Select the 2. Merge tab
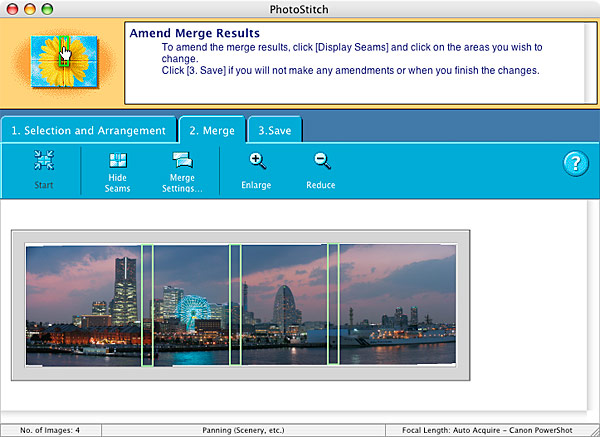Image resolution: width=600 pixels, height=437 pixels. tap(212, 130)
